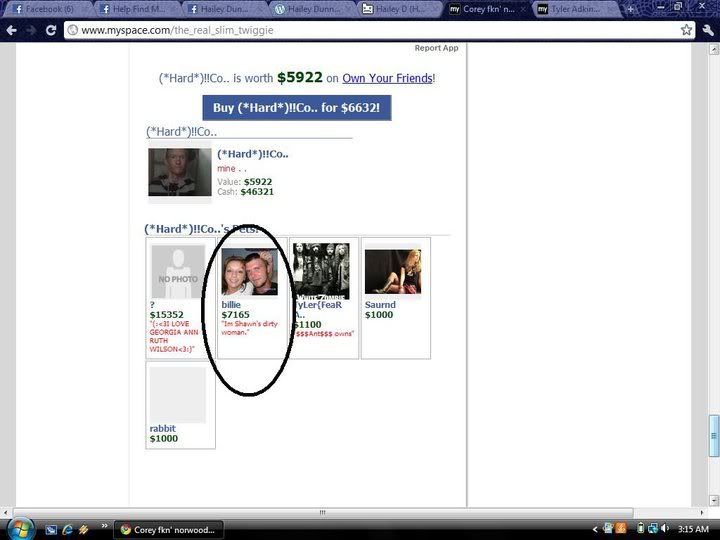This screenshot has width=720, height=540.
Task: Open the (*Hard*)!!Co.. profile name link
Action: click(x=253, y=154)
